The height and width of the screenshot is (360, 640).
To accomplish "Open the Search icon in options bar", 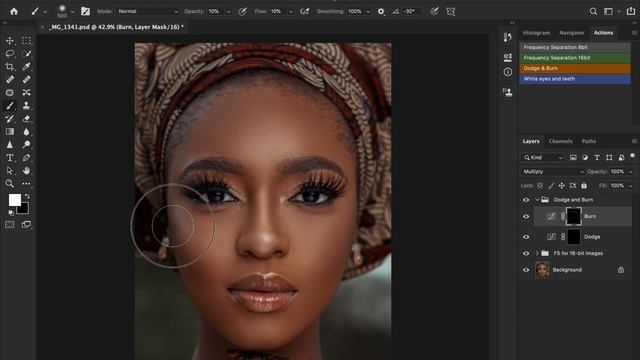I will click(x=593, y=11).
